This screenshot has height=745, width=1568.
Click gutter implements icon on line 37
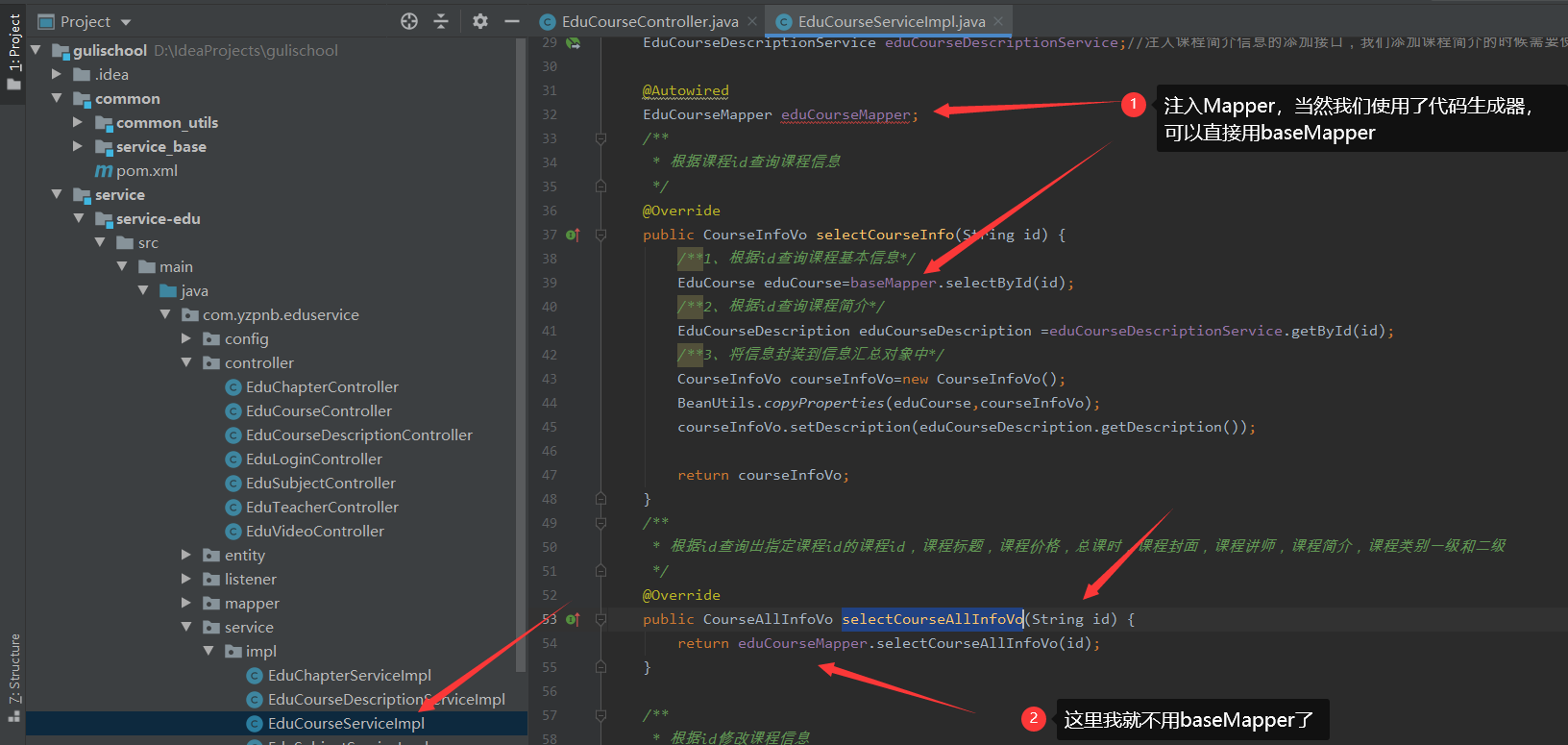point(573,235)
